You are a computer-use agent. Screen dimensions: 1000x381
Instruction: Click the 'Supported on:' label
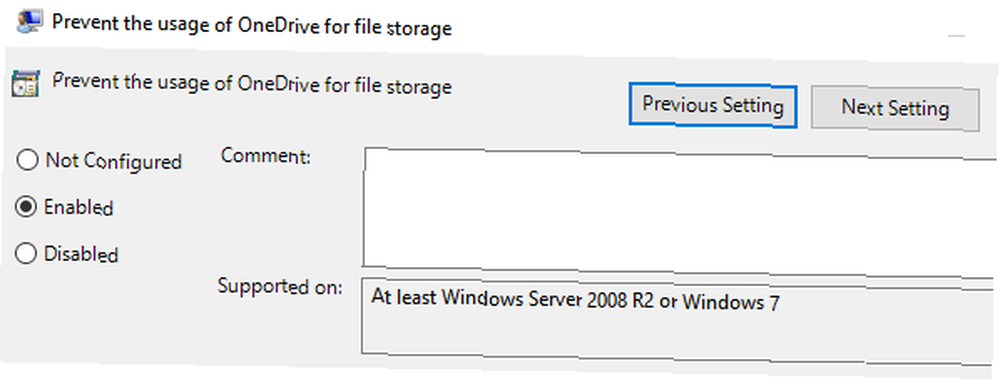(280, 286)
